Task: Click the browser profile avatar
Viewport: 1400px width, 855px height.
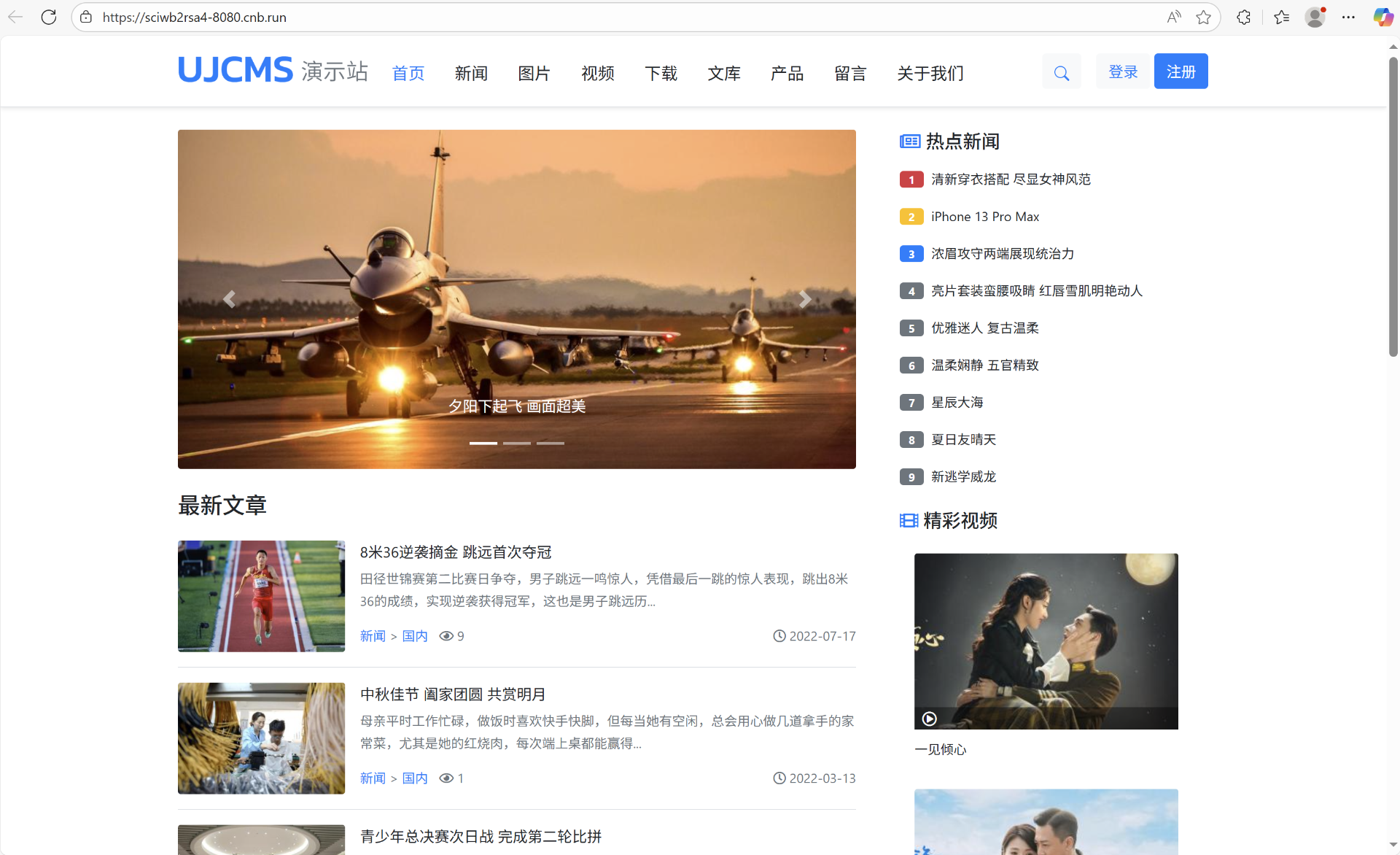Action: [1315, 17]
